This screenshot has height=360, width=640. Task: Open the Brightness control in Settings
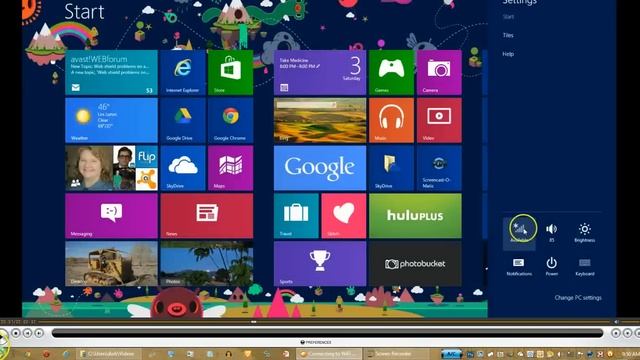point(584,233)
